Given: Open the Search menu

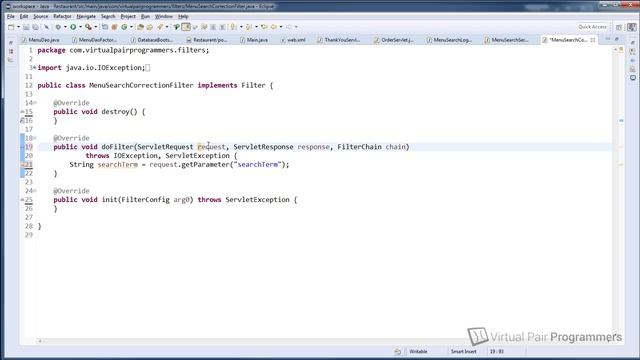Looking at the screenshot, I should [x=108, y=16].
